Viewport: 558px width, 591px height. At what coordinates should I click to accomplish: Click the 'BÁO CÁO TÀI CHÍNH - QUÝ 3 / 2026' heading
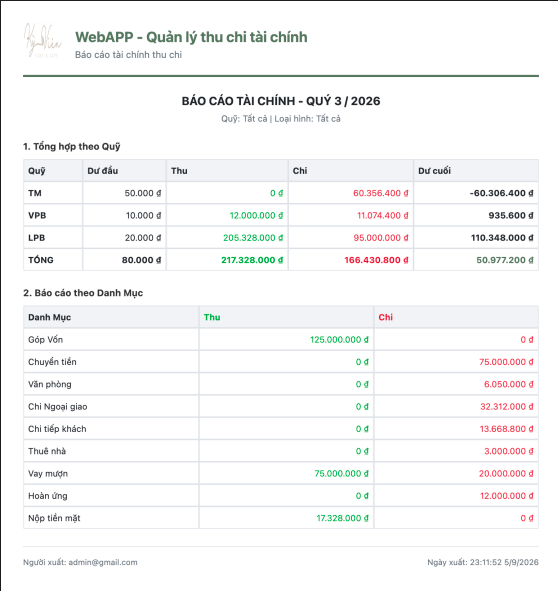pos(281,101)
